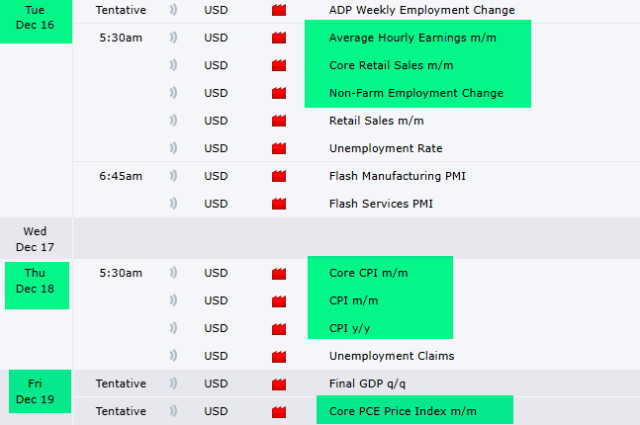640x425 pixels.
Task: Click the Wed Dec 17 date cell
Action: click(x=36, y=239)
